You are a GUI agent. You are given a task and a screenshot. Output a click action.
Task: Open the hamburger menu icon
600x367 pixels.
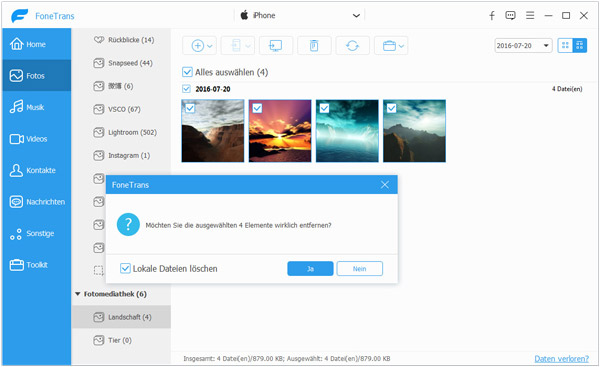click(x=530, y=15)
